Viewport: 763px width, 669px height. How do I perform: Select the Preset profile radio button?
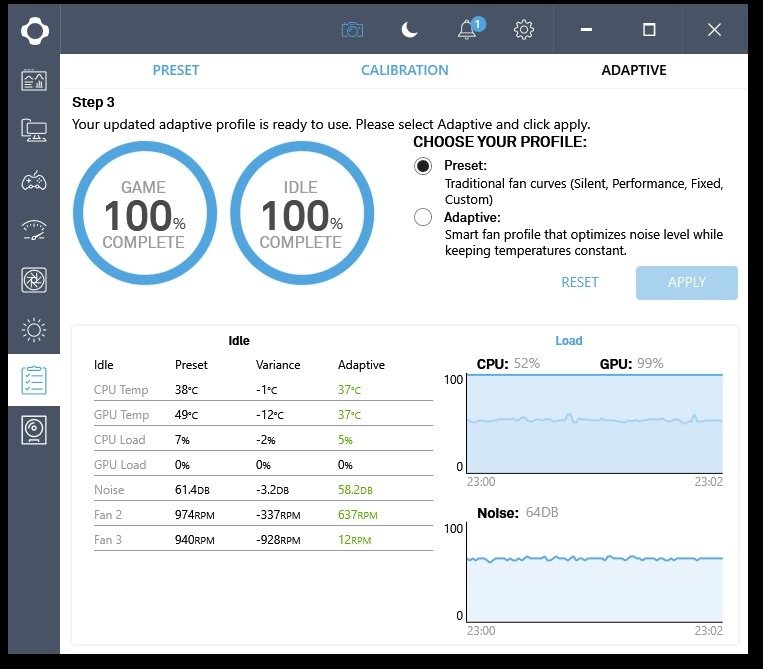(423, 166)
